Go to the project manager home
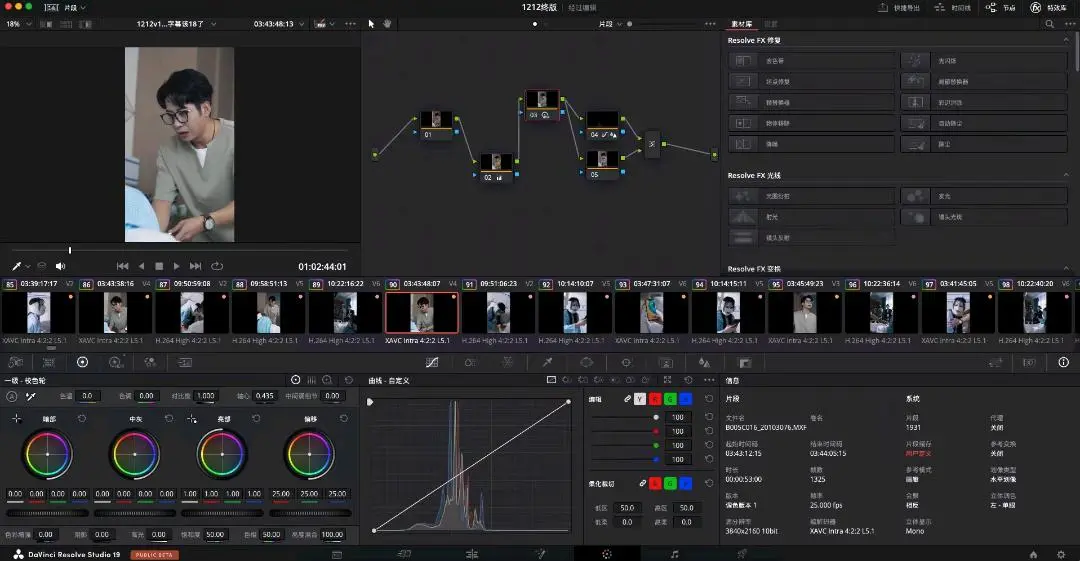 [x=1033, y=554]
